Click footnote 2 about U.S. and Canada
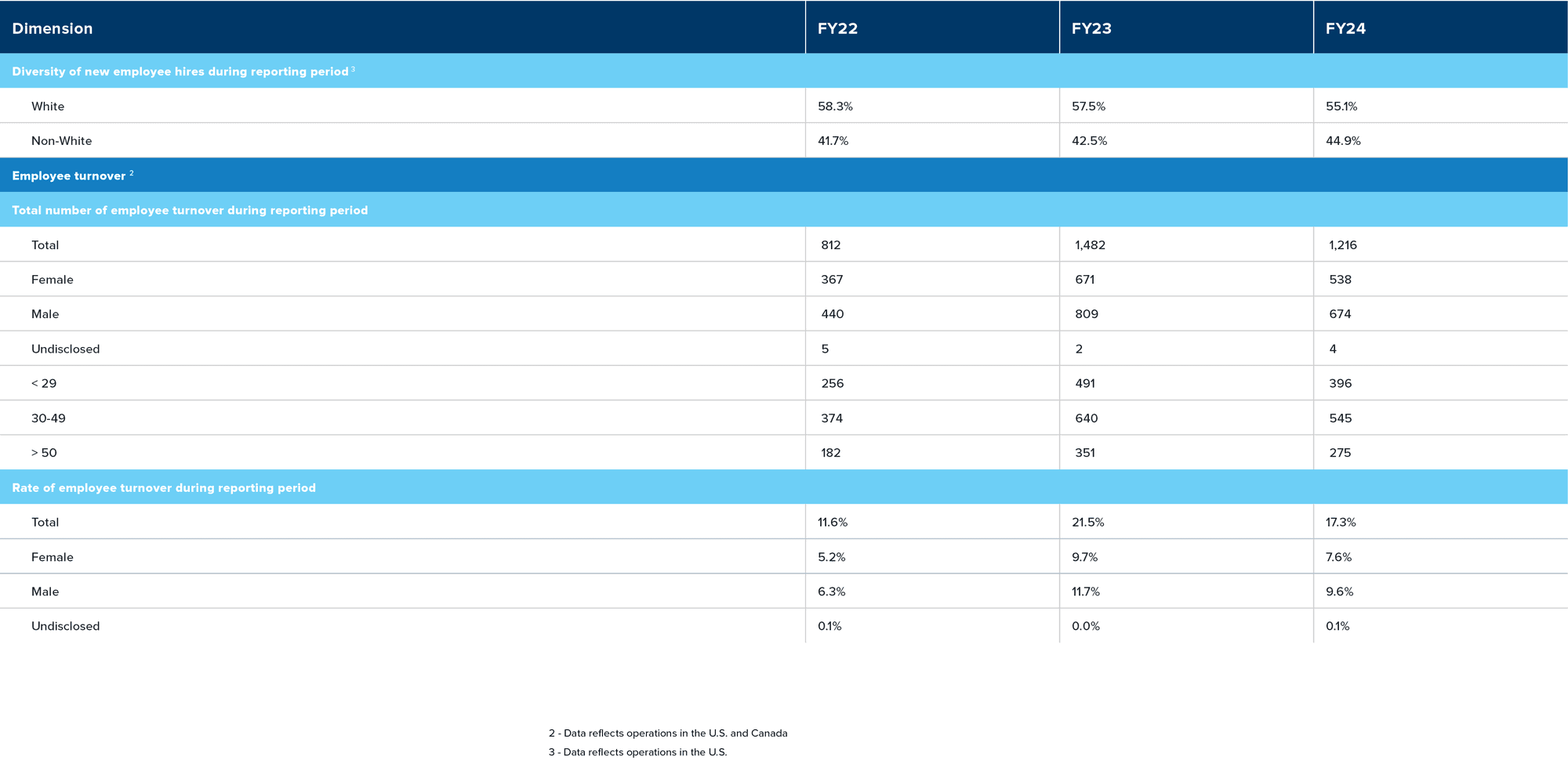This screenshot has width=1568, height=760. [668, 733]
